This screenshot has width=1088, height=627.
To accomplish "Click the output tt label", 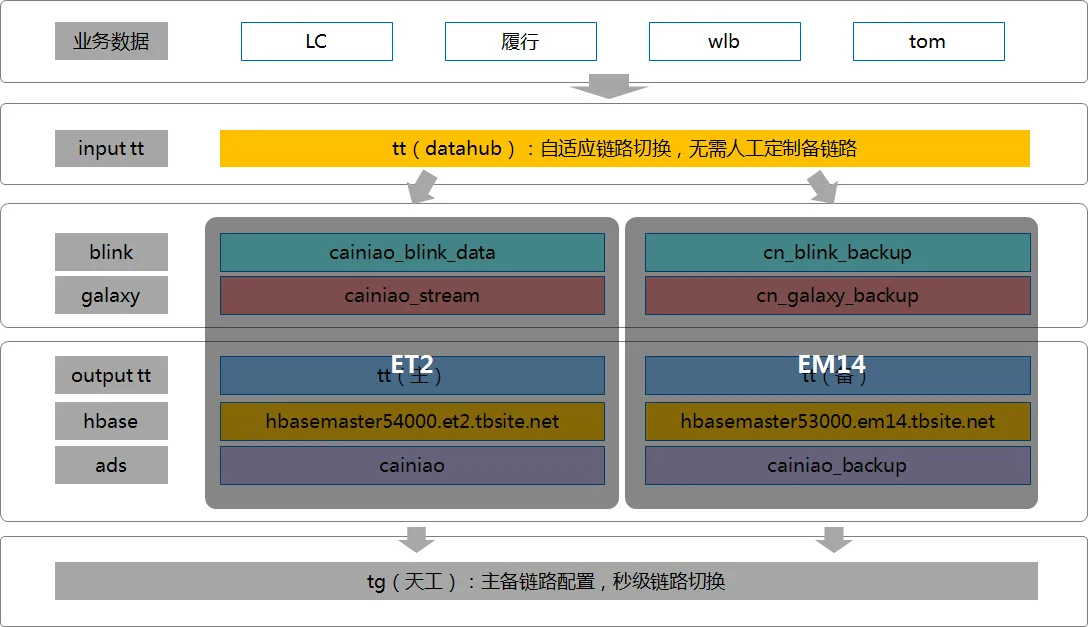I will [x=111, y=375].
